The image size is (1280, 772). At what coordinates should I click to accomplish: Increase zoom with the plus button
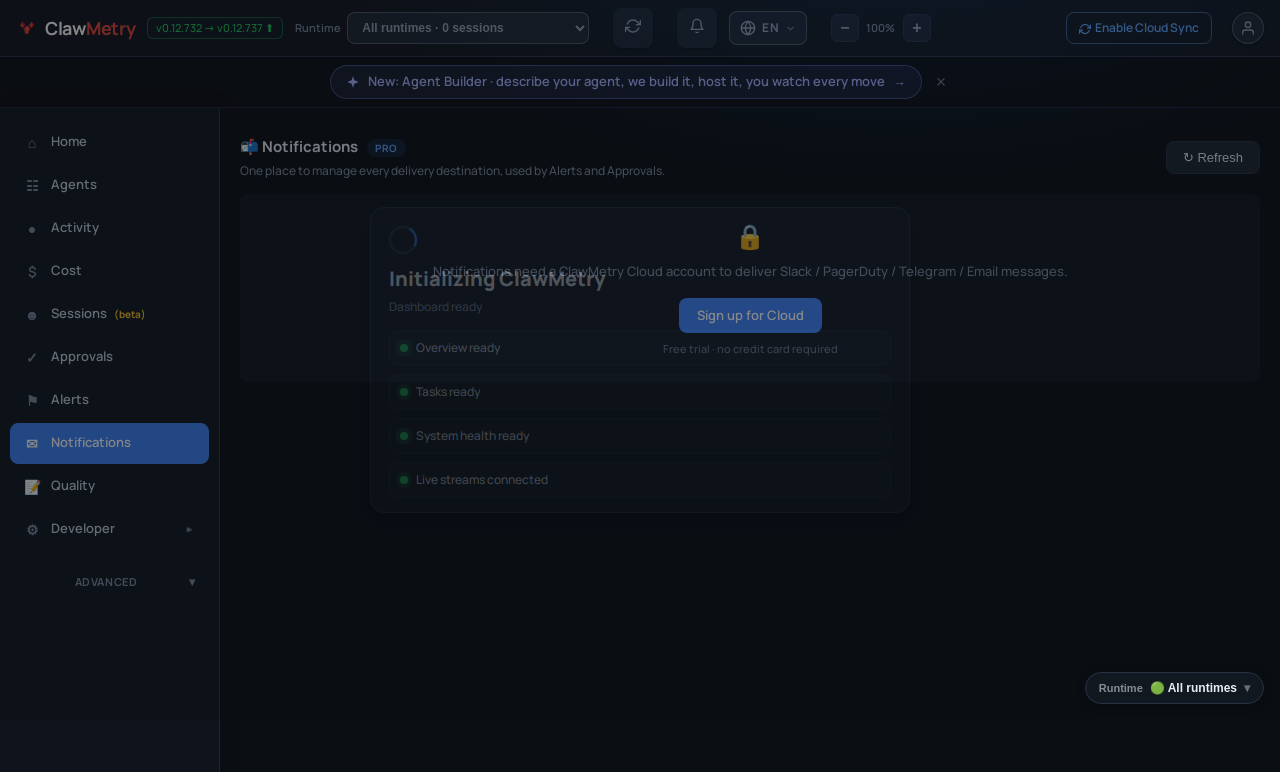tap(917, 28)
